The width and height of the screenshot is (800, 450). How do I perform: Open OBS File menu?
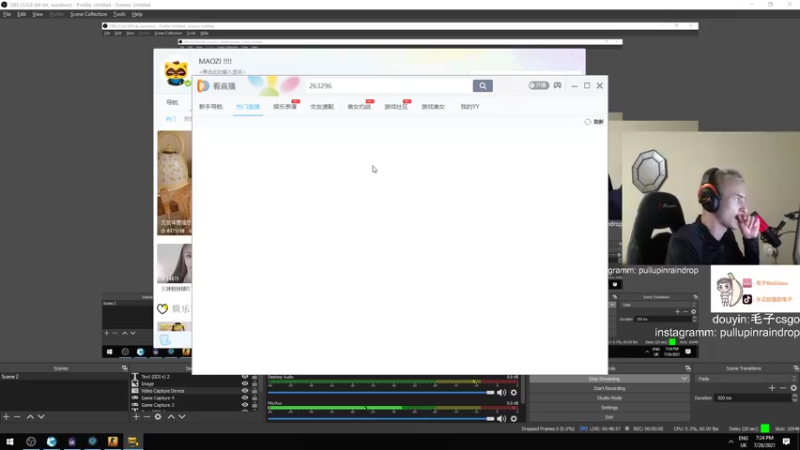[7, 14]
